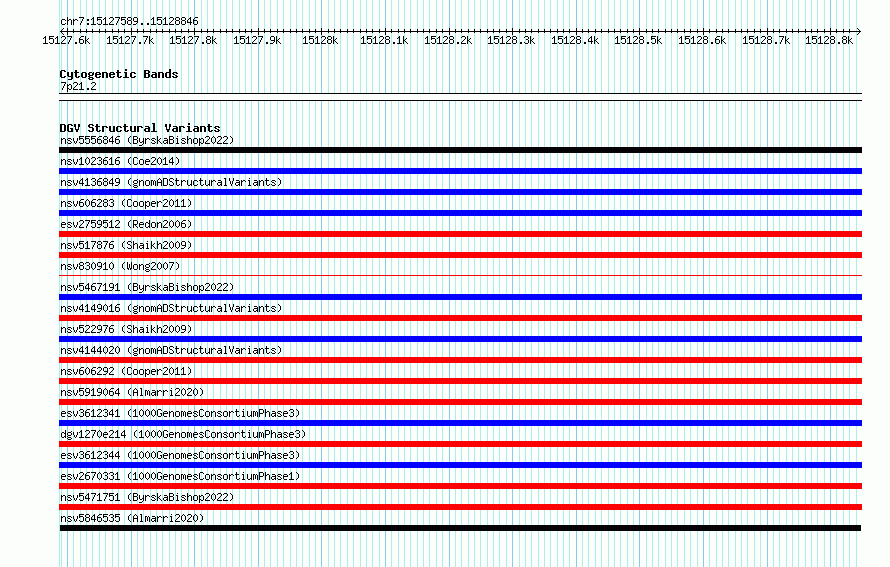Click the Cytogenetic Bands track title
Viewport: 890px width, 567px height.
(119, 74)
